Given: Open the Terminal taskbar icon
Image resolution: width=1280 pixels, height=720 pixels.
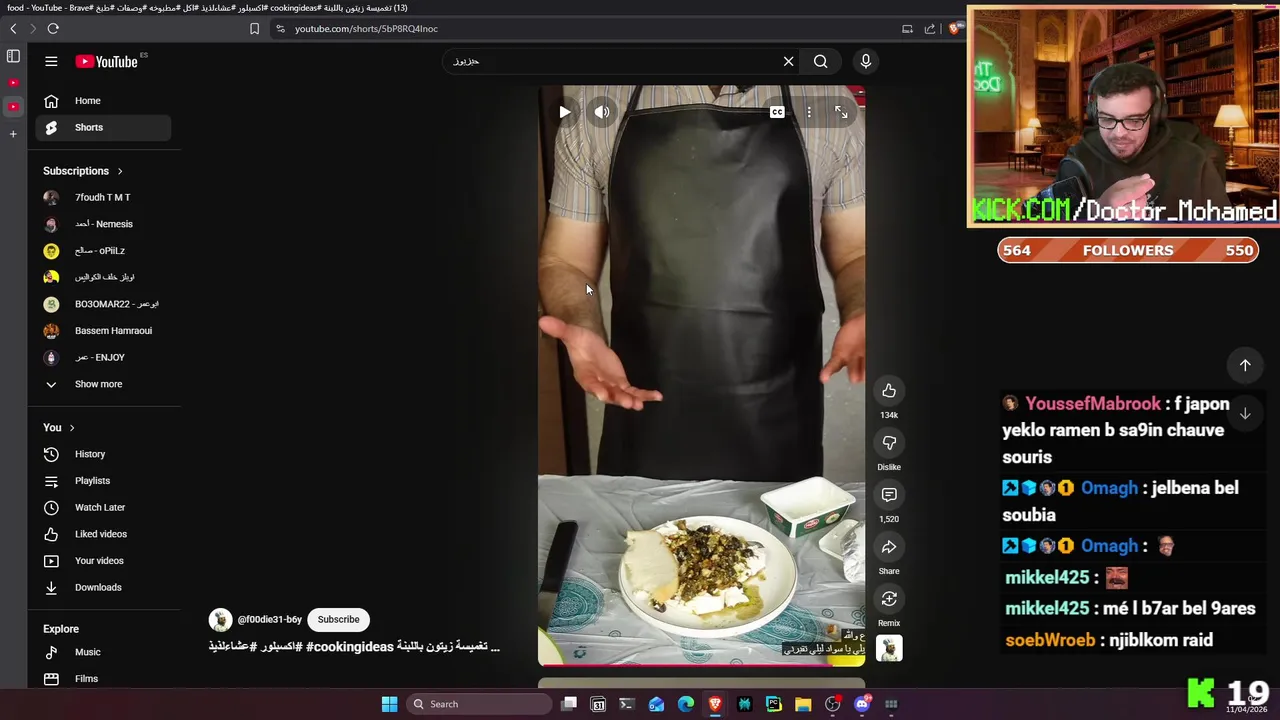Looking at the screenshot, I should pyautogui.click(x=627, y=704).
